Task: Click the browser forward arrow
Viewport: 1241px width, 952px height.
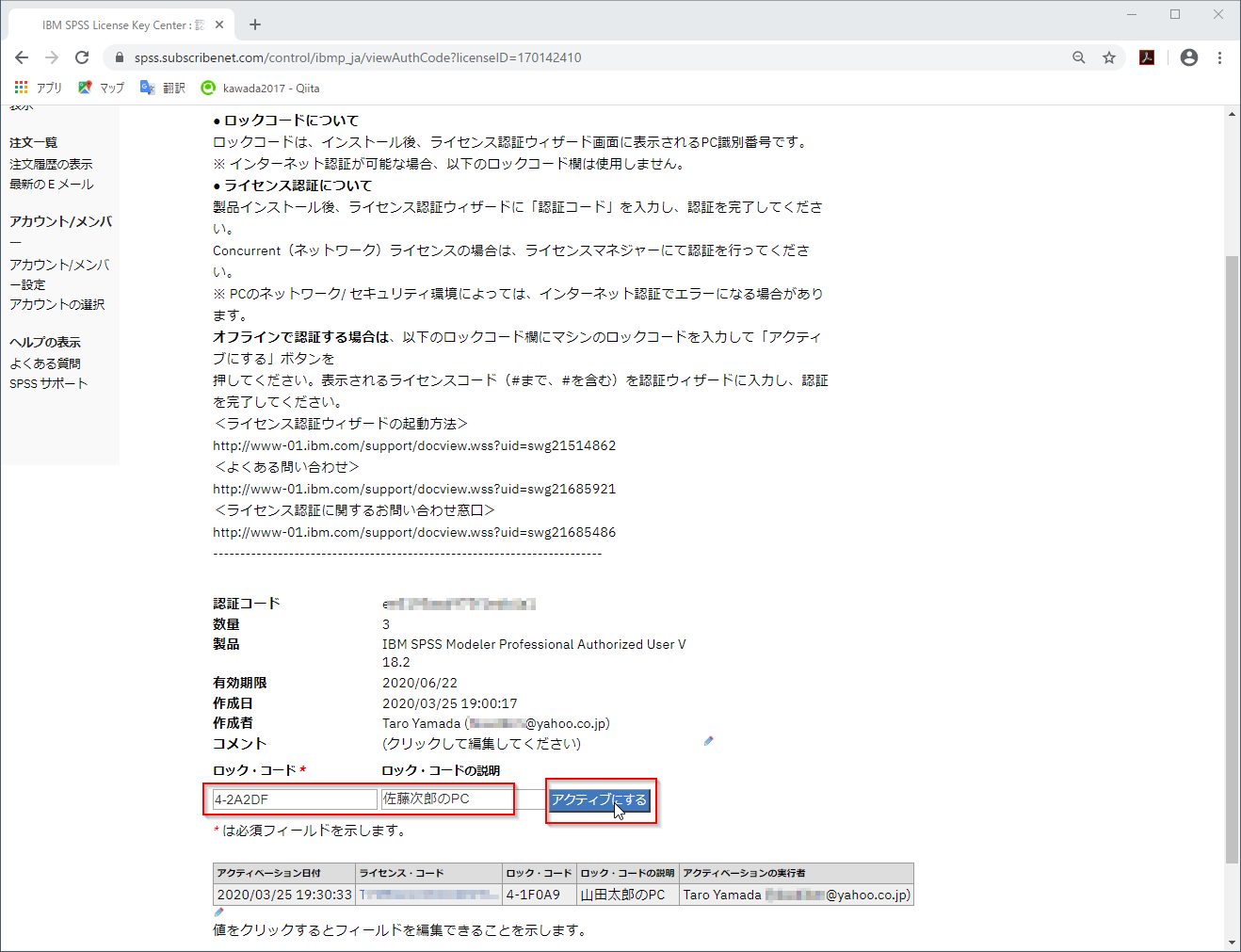Action: pos(52,57)
